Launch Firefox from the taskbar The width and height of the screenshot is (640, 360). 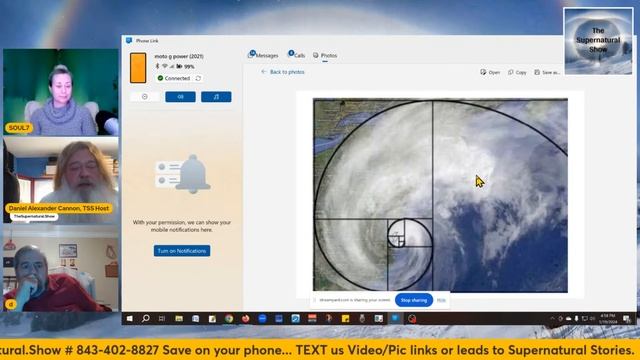[x=245, y=319]
